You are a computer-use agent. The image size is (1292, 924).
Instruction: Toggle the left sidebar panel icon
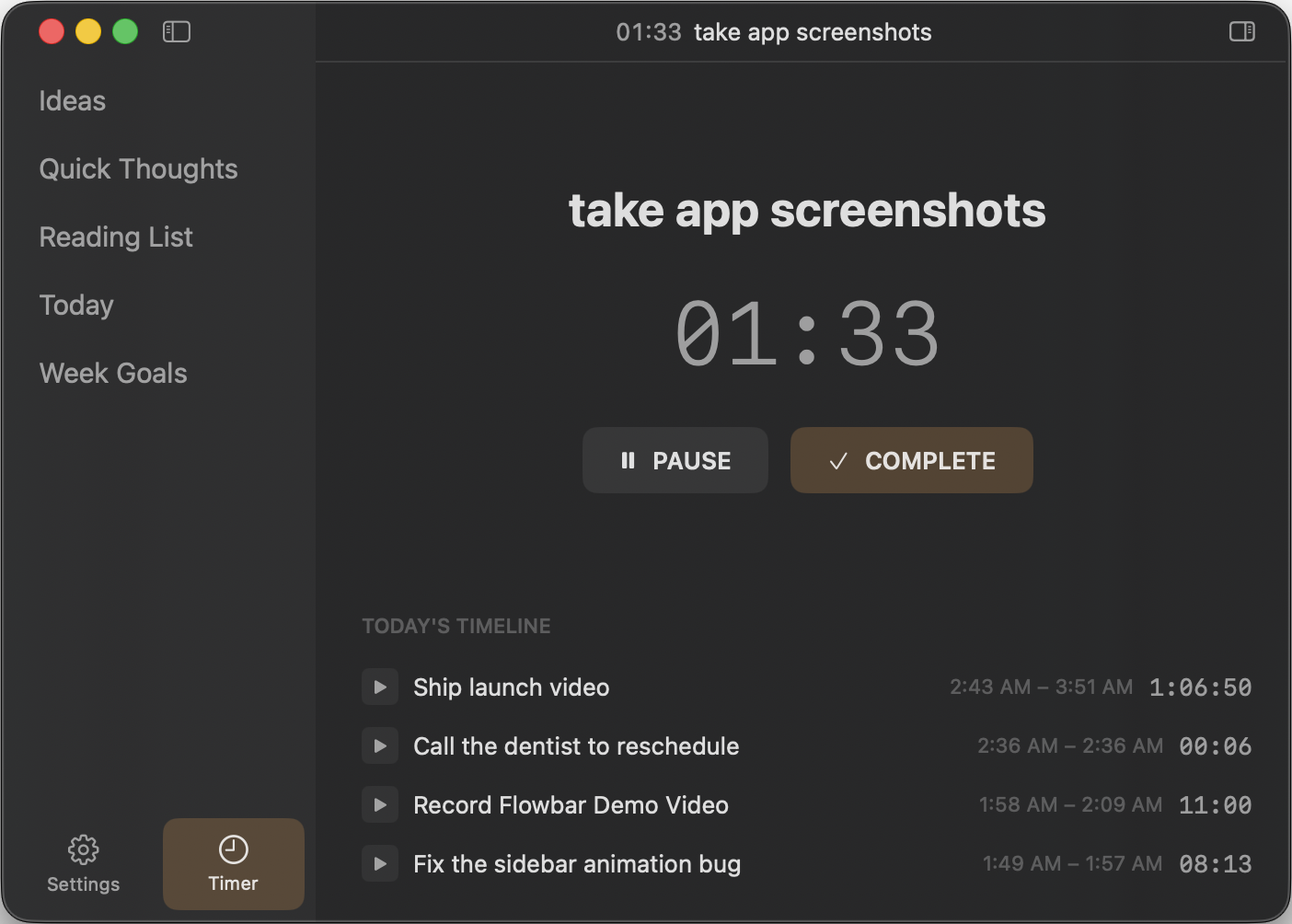coord(177,32)
